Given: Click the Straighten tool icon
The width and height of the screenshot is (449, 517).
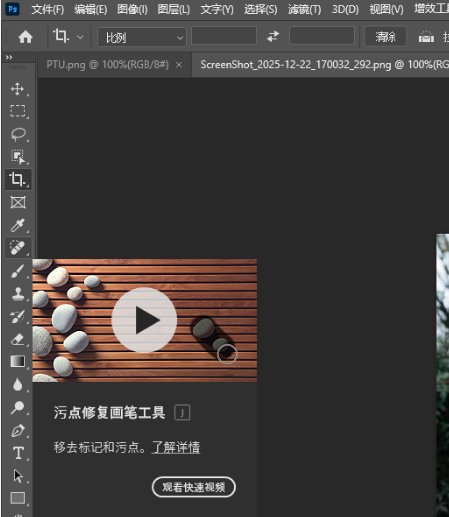Looking at the screenshot, I should pos(426,36).
